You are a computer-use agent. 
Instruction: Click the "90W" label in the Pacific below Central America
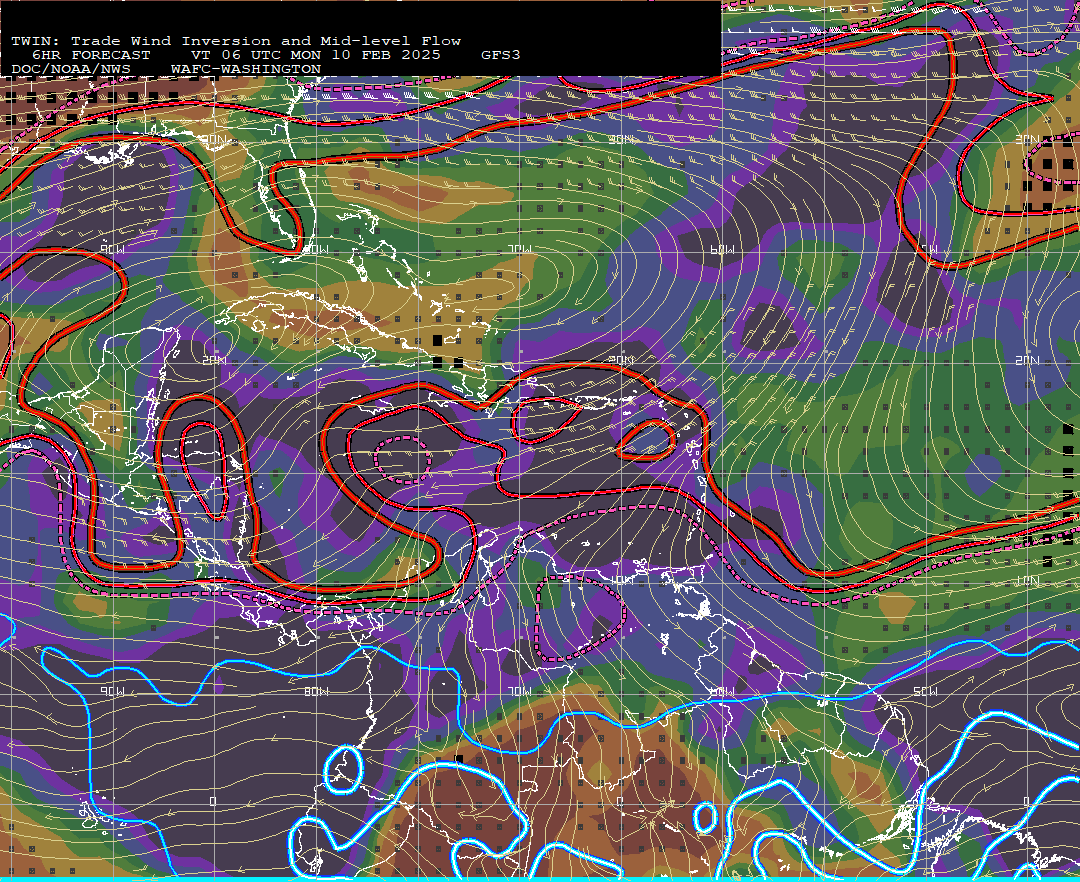pos(112,691)
